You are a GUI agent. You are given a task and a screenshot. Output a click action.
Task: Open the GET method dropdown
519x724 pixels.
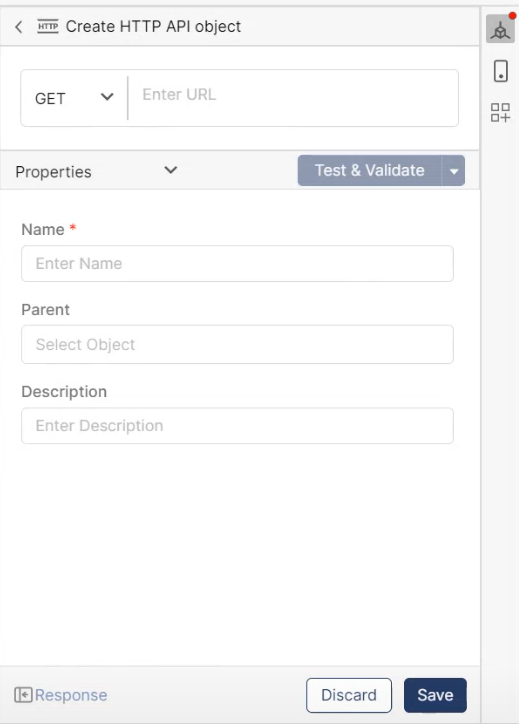click(74, 98)
